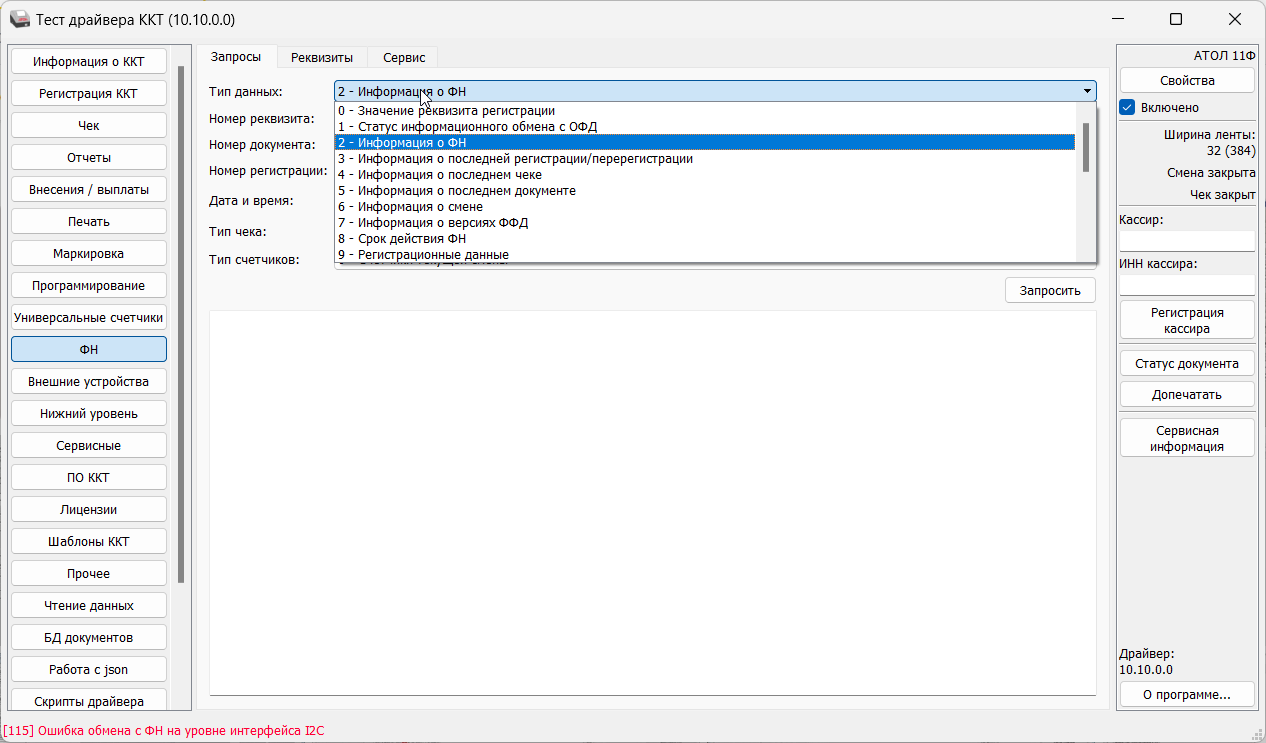The height and width of the screenshot is (743, 1266).
Task: Click the printer app icon in title bar
Action: click(x=20, y=20)
